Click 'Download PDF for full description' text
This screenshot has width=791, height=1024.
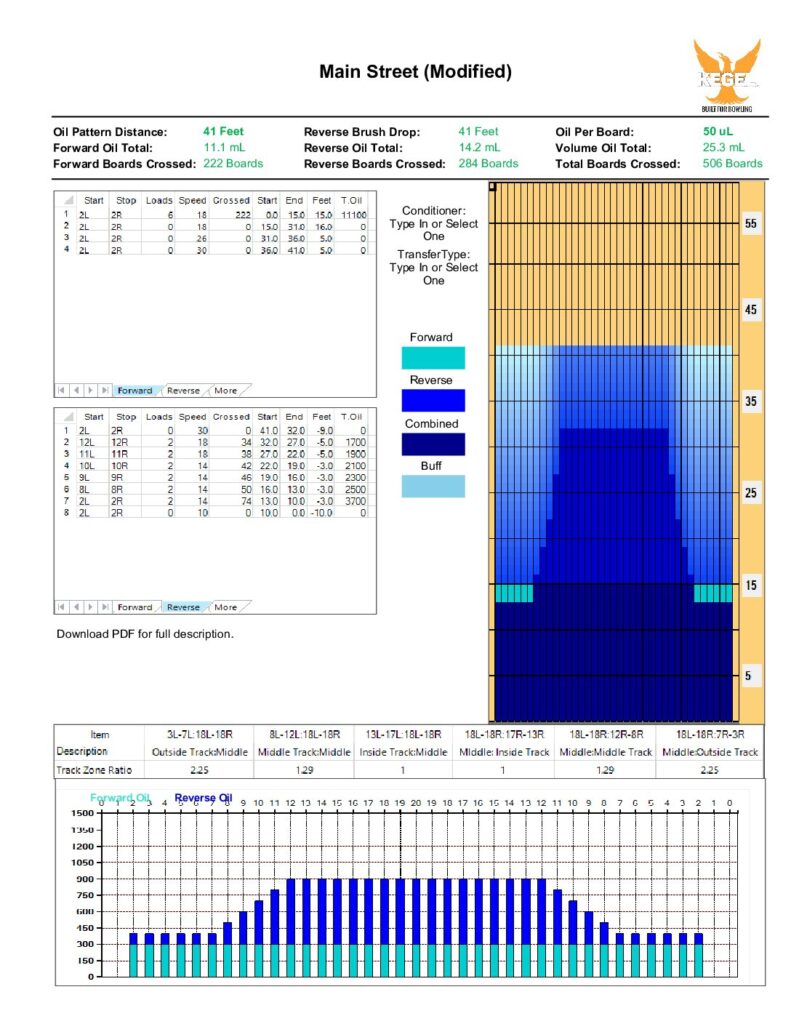pos(145,633)
